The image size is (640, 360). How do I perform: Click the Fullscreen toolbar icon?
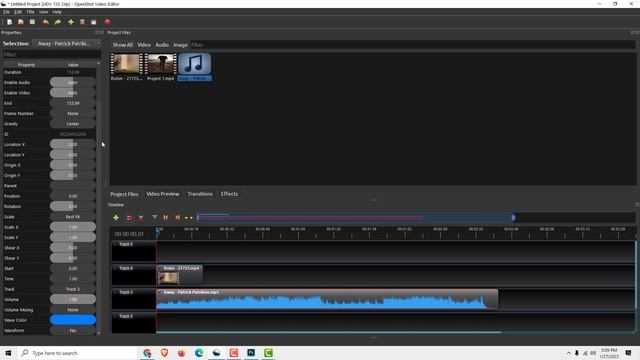pyautogui.click(x=93, y=22)
